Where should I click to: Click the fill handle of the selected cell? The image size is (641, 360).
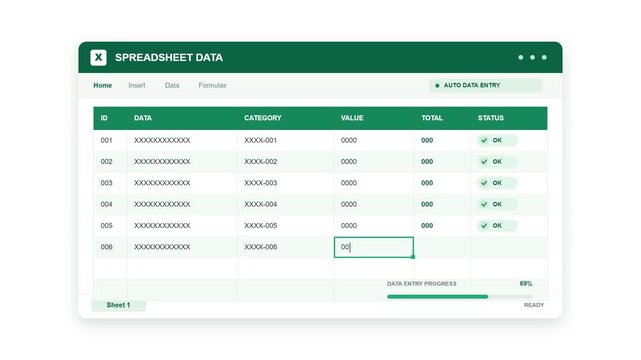pyautogui.click(x=413, y=257)
